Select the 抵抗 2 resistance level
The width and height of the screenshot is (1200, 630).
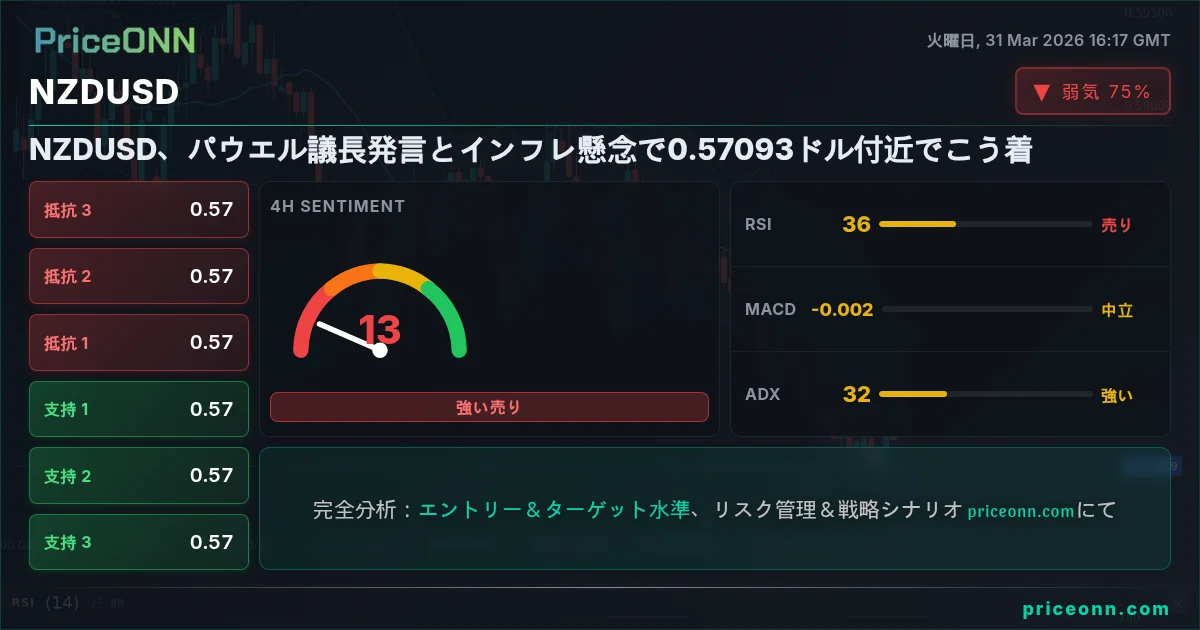[x=139, y=276]
